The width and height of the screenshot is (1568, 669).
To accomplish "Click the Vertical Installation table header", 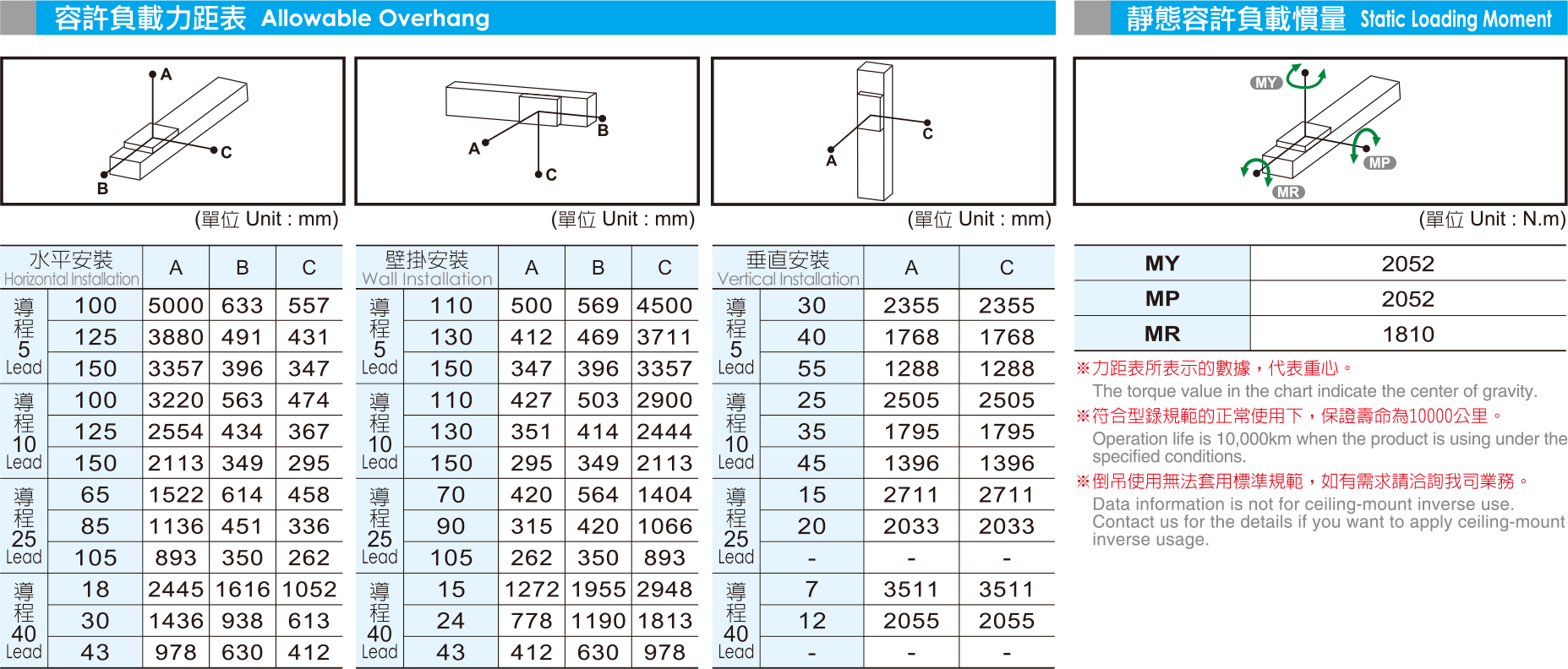I will tap(788, 268).
